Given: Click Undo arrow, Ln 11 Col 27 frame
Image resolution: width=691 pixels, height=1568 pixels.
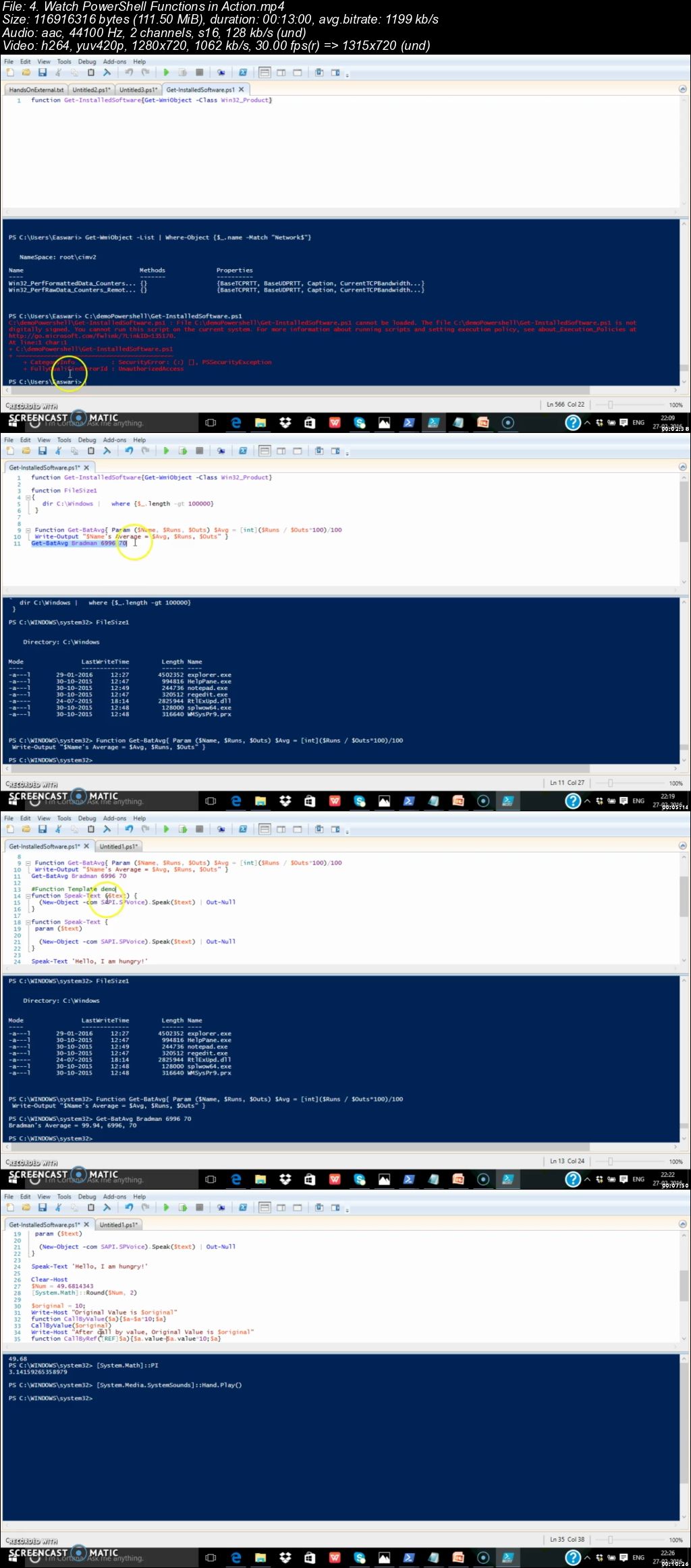Looking at the screenshot, I should click(x=129, y=451).
